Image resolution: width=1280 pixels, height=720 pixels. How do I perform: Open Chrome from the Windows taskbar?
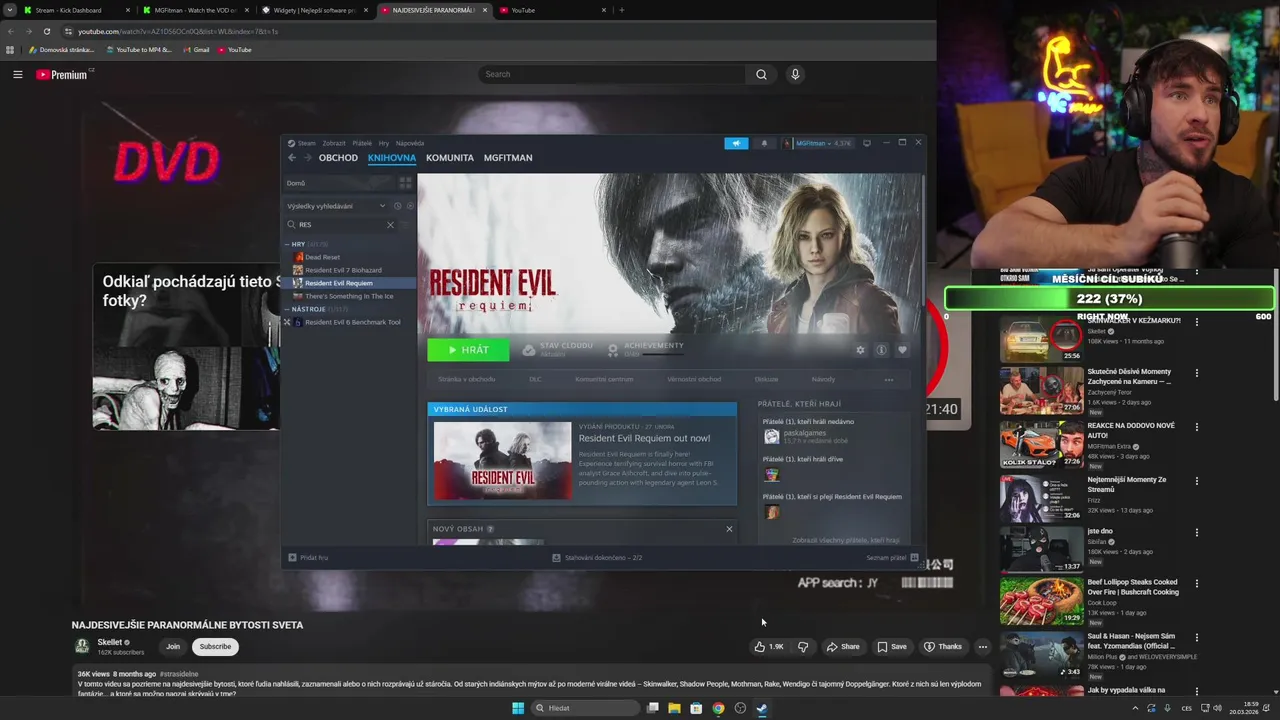point(718,708)
